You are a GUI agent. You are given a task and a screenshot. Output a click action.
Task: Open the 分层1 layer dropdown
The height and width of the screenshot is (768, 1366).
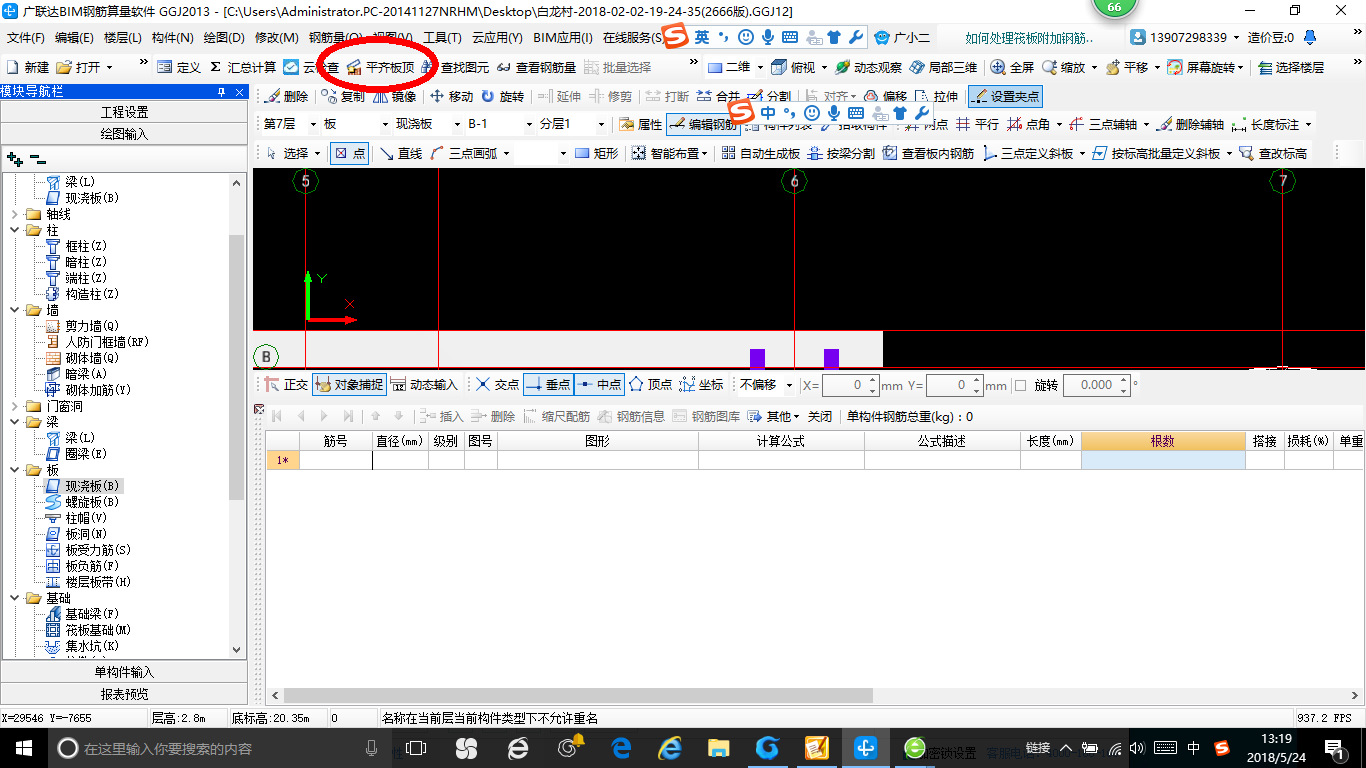(x=600, y=124)
